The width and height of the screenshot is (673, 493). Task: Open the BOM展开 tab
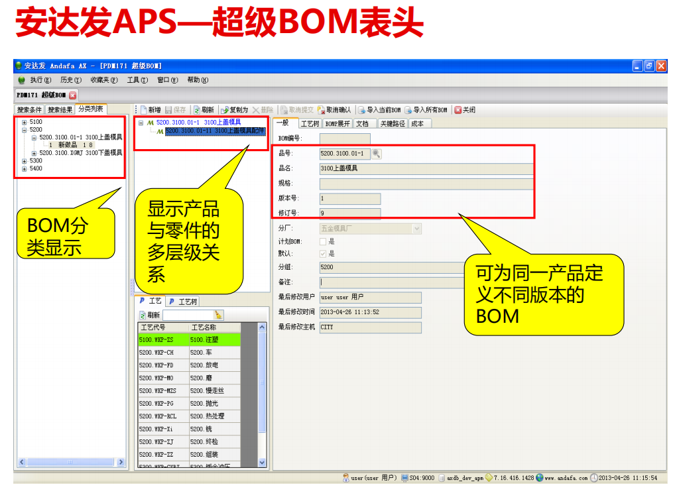point(337,124)
